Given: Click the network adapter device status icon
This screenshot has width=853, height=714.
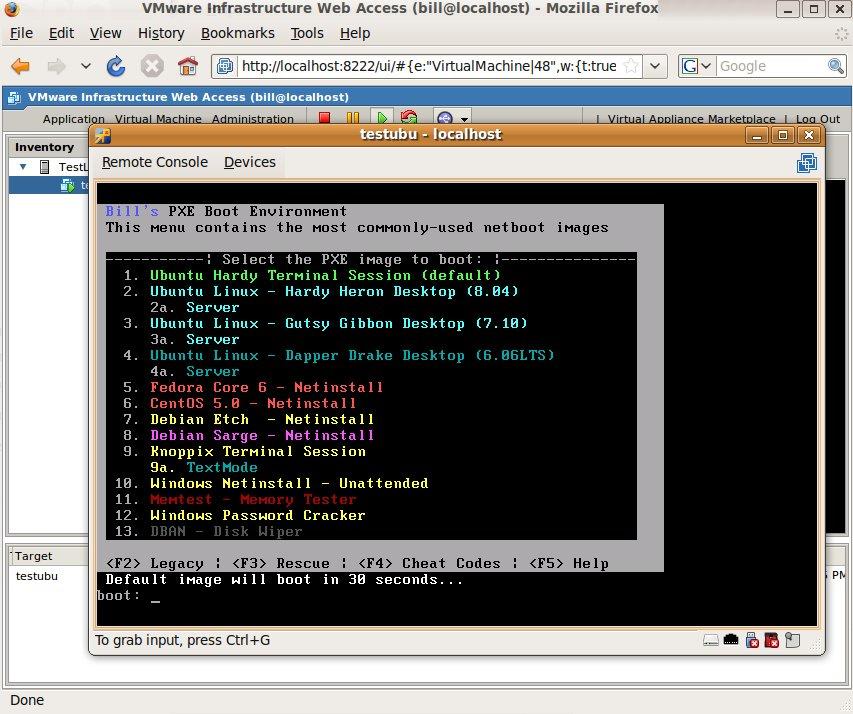Looking at the screenshot, I should pyautogui.click(x=731, y=640).
